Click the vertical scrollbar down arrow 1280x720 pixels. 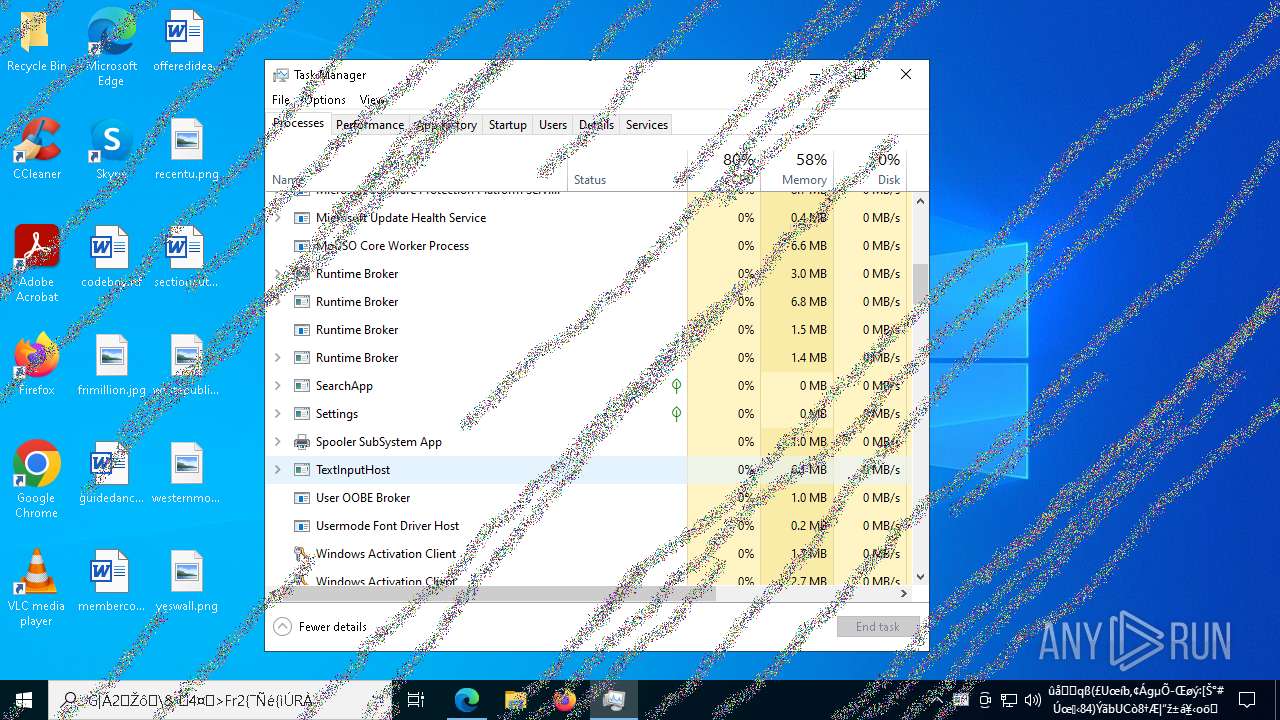[920, 577]
